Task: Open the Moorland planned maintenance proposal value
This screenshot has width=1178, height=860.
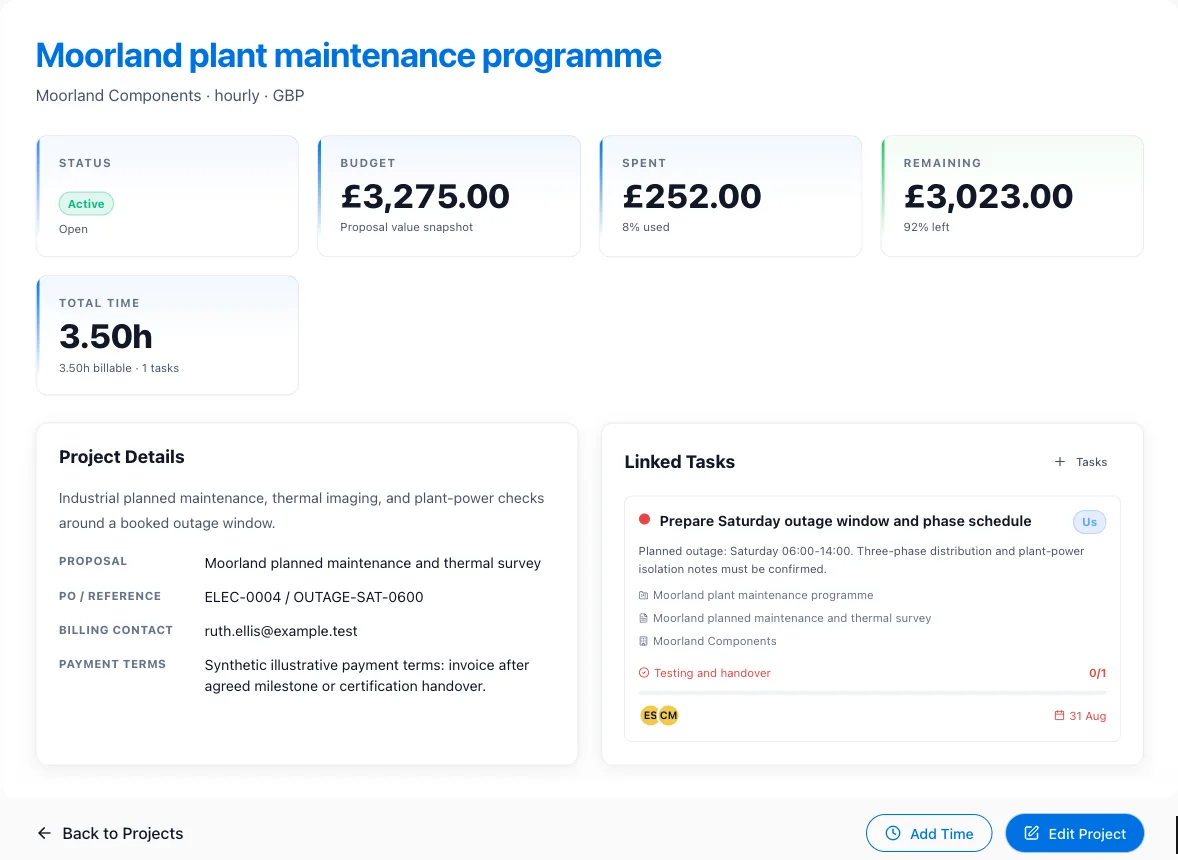Action: [x=373, y=563]
